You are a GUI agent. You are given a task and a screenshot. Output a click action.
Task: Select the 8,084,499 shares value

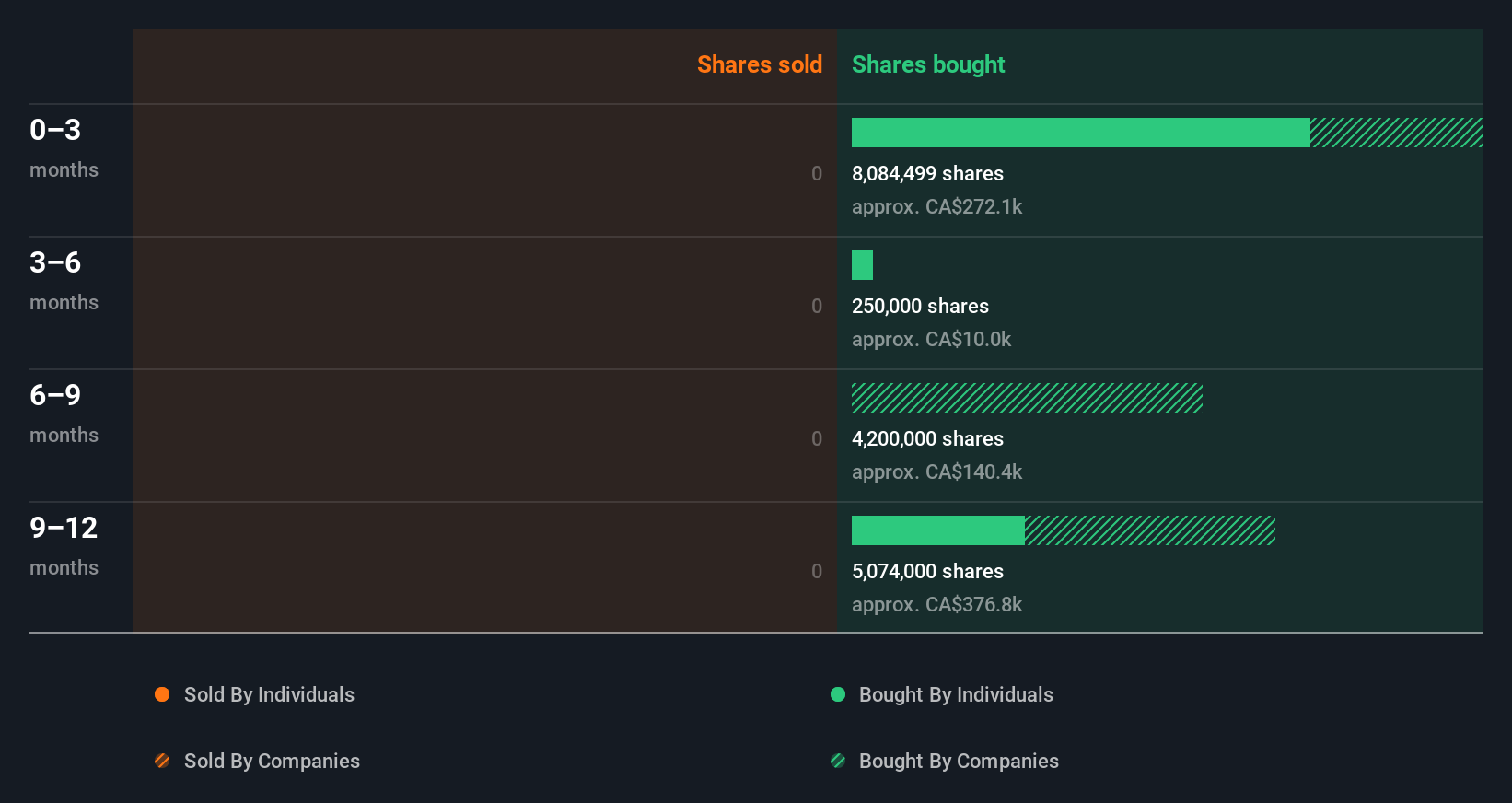(927, 174)
